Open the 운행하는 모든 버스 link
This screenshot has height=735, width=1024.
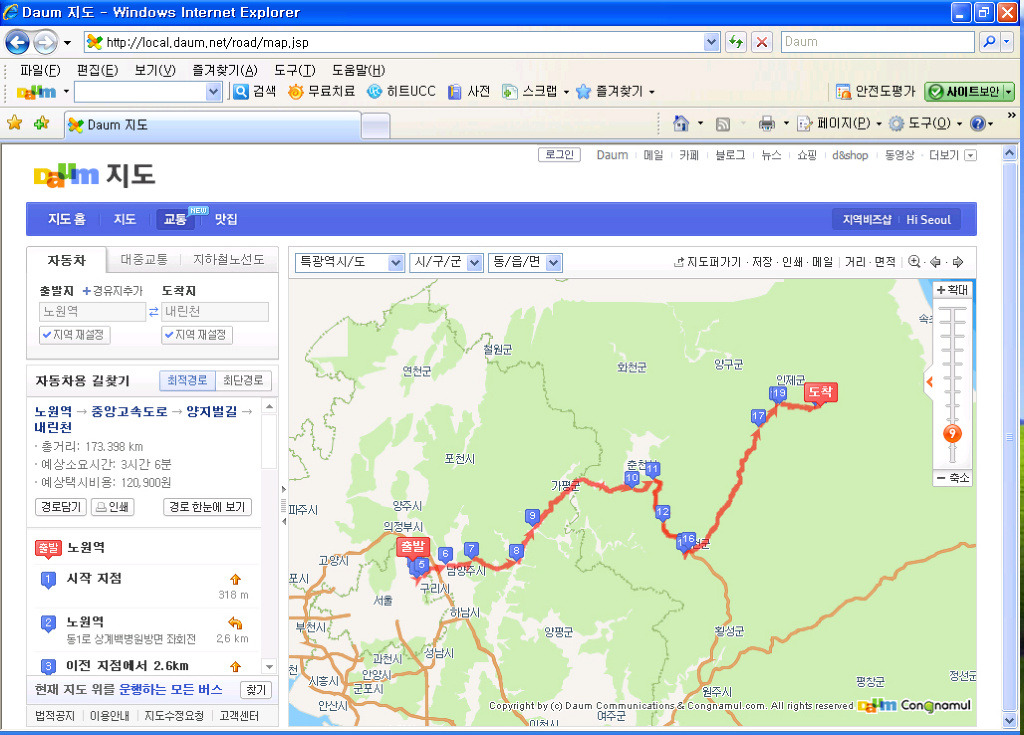tap(170, 689)
